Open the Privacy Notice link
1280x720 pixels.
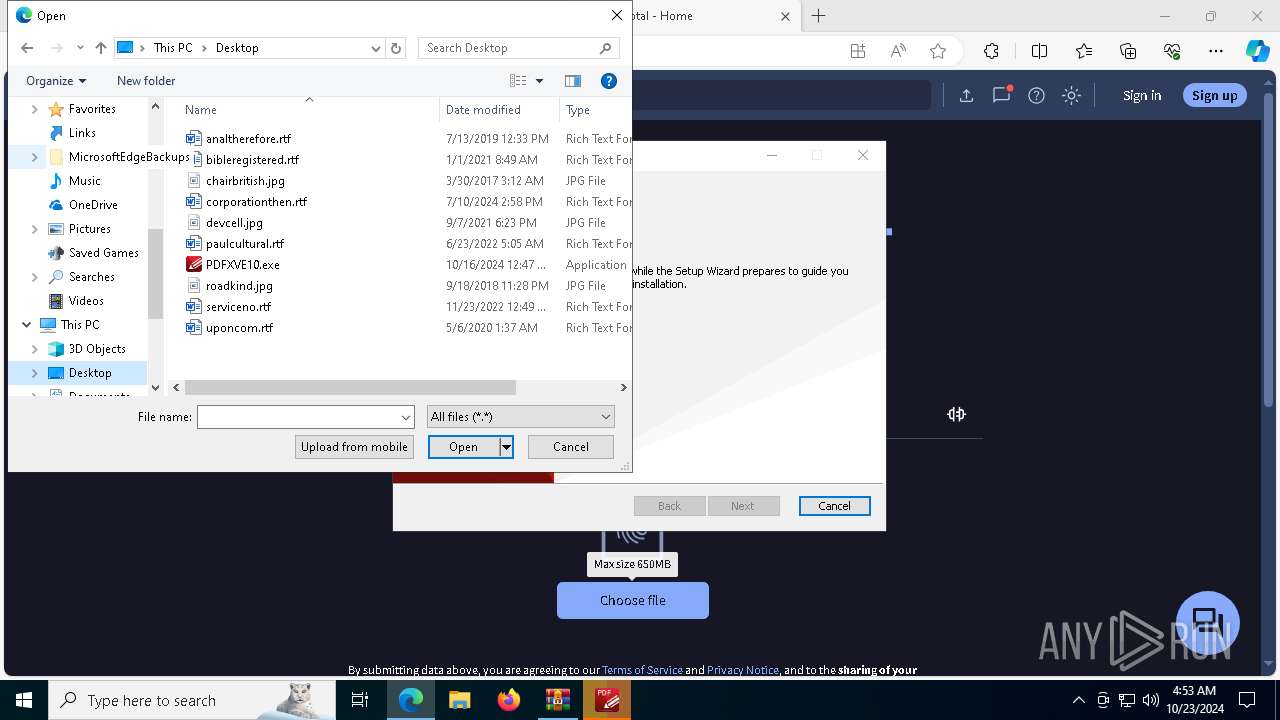coord(743,670)
